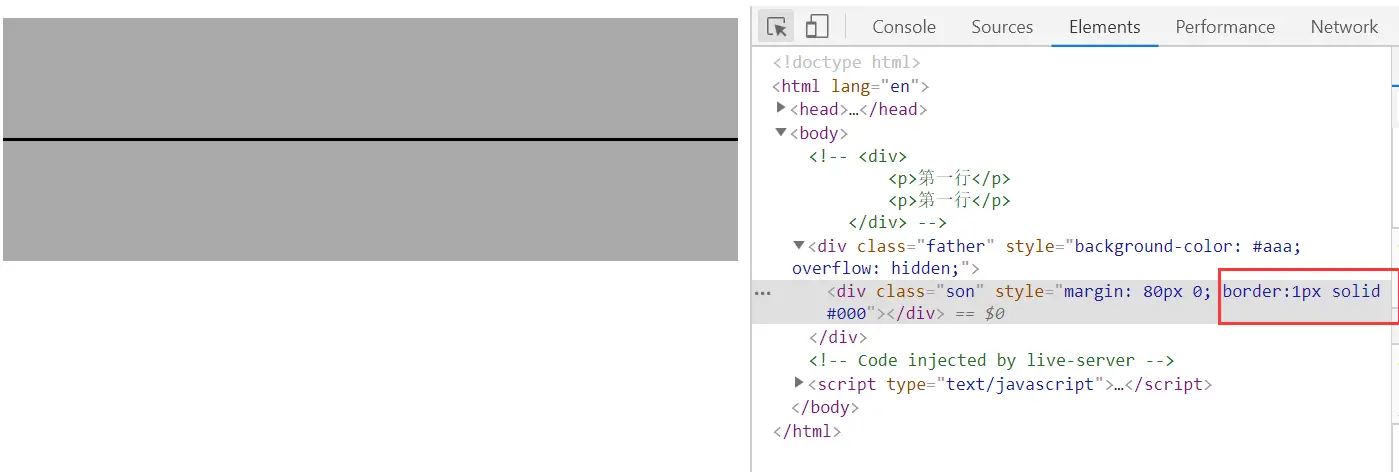1399x472 pixels.
Task: Open the Console tab
Action: [x=904, y=27]
